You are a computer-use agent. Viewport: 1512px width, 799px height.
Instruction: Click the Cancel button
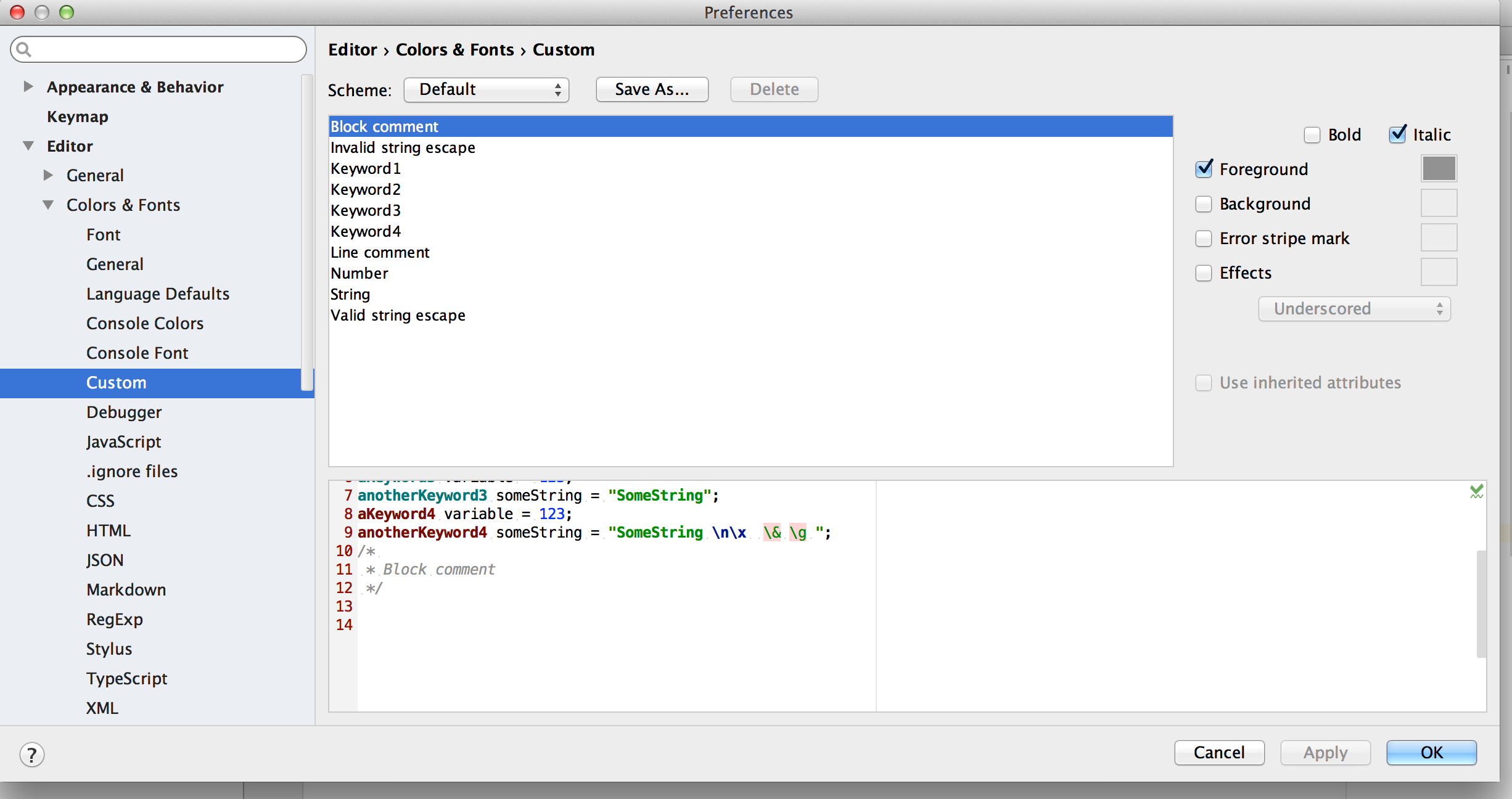click(x=1220, y=753)
